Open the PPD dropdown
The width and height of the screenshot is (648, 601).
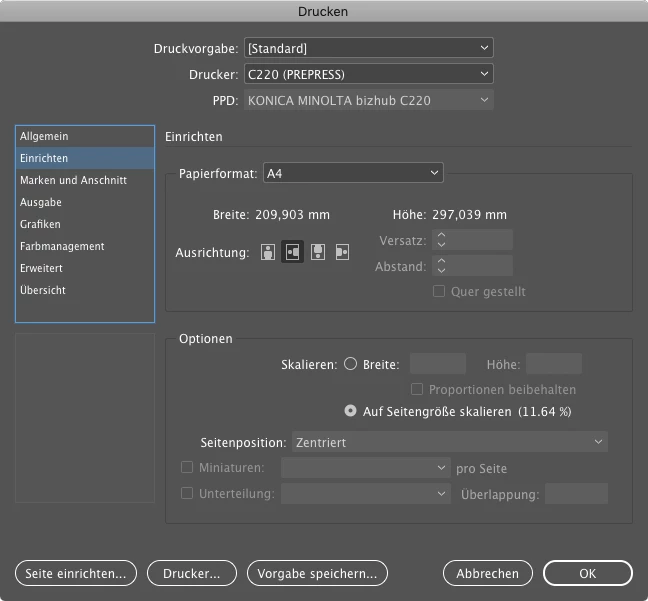pos(369,100)
